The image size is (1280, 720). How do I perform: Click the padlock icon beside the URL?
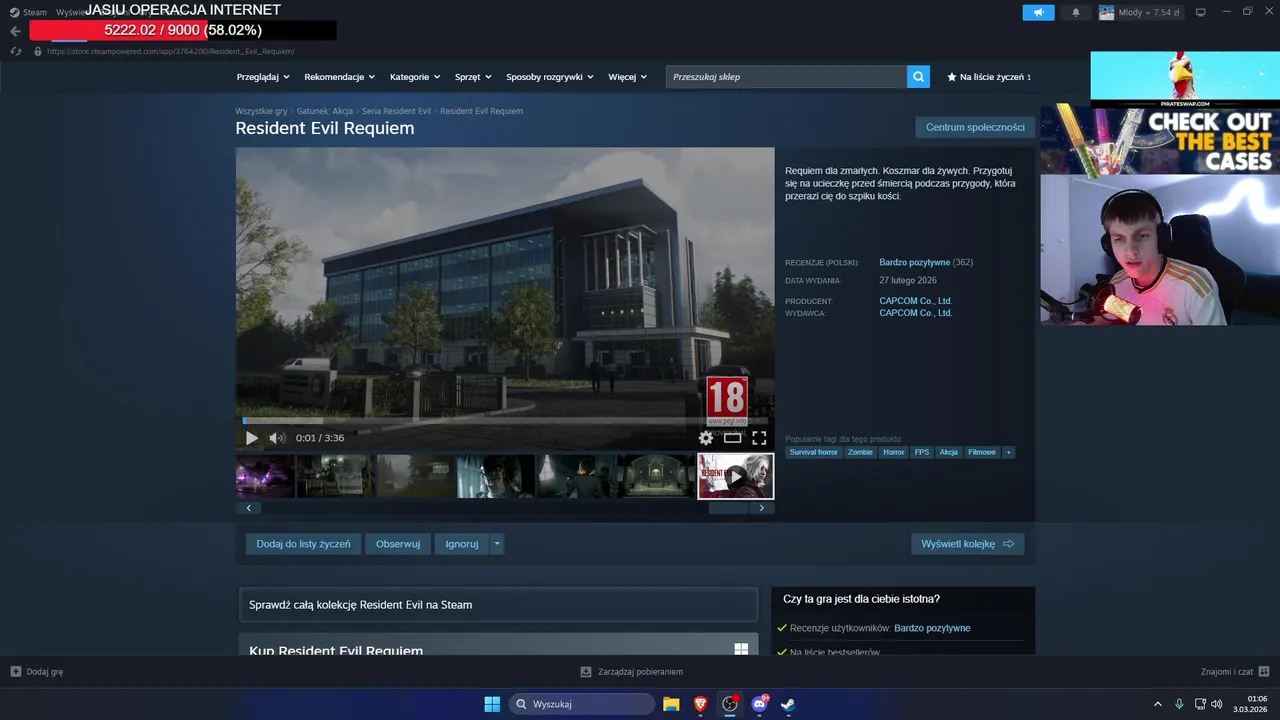38,51
